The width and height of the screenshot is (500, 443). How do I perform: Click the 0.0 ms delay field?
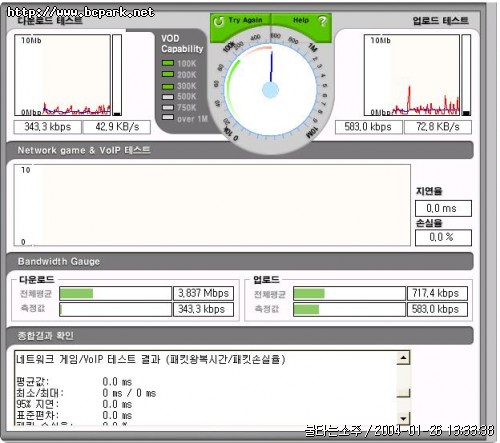(x=443, y=208)
